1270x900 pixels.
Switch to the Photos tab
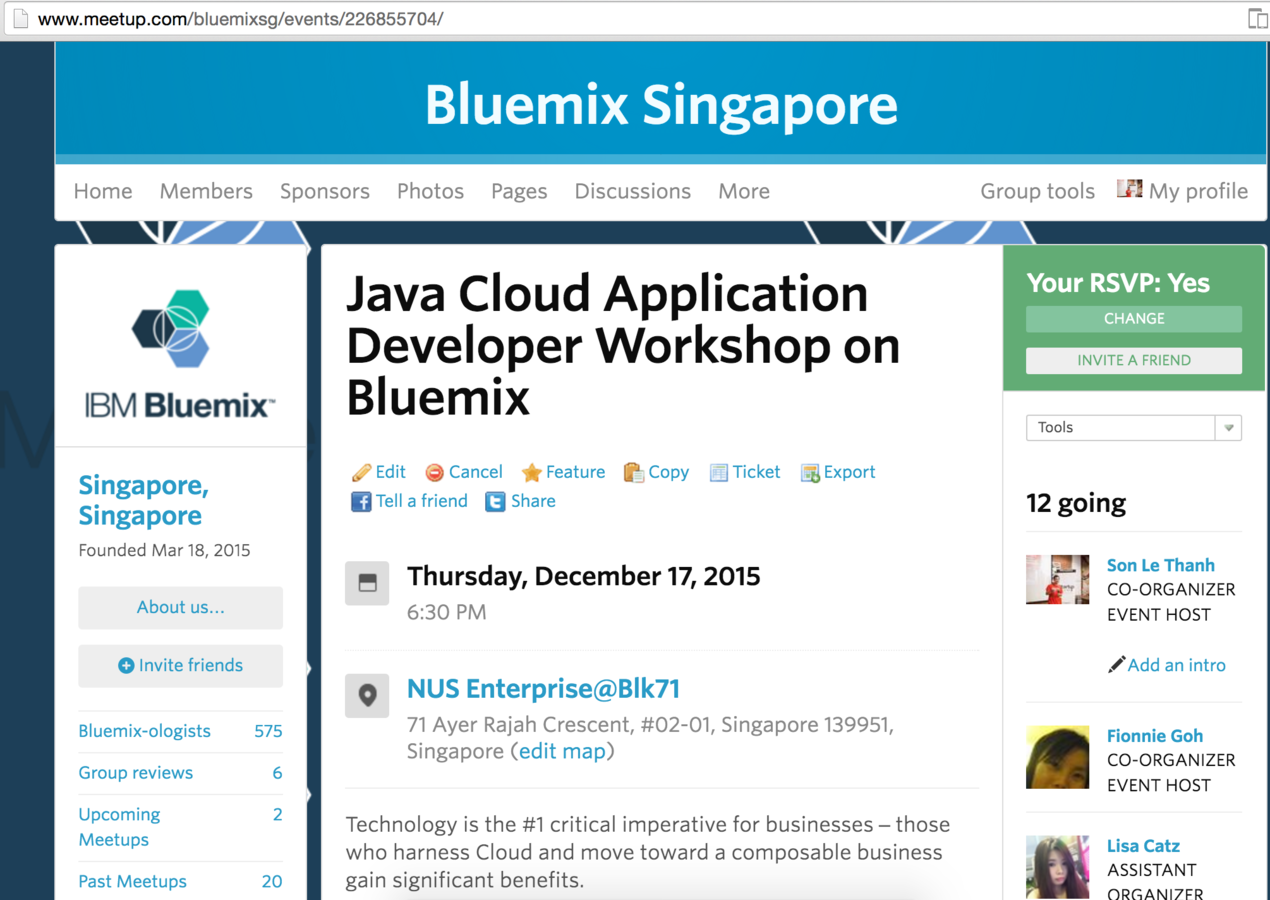click(430, 191)
